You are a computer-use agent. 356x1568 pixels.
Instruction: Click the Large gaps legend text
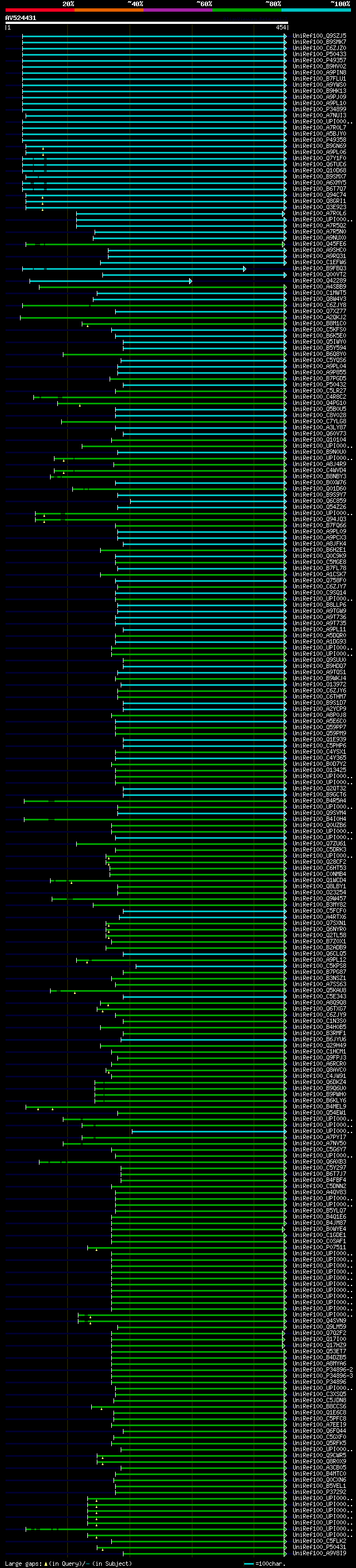click(68, 1564)
